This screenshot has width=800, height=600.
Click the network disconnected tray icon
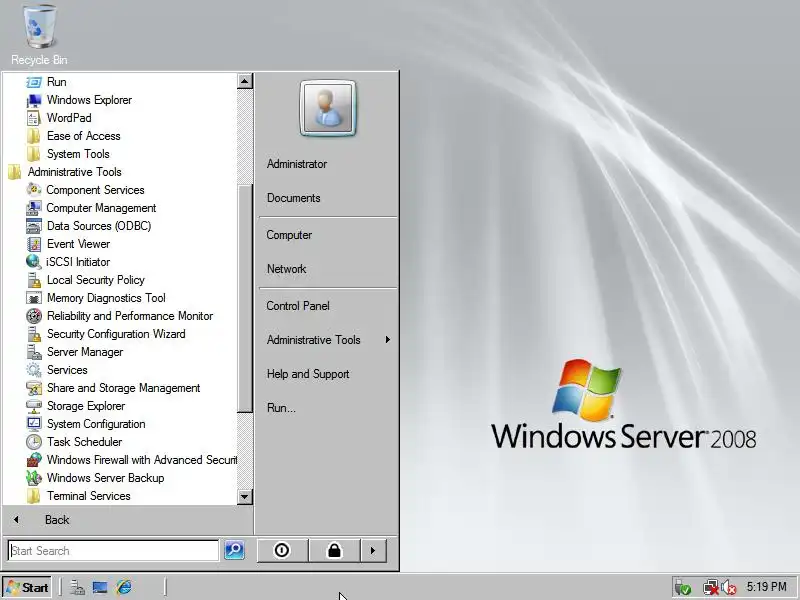pos(710,588)
